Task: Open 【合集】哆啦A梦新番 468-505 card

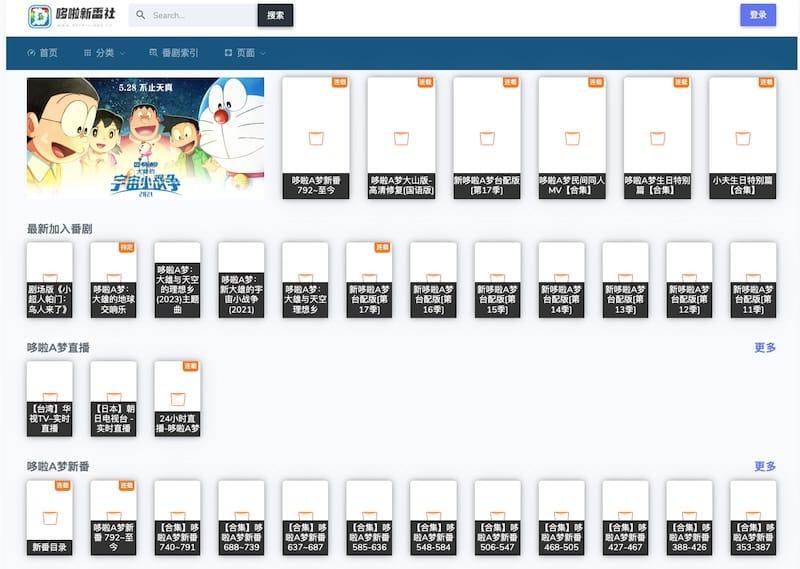Action: (x=561, y=518)
